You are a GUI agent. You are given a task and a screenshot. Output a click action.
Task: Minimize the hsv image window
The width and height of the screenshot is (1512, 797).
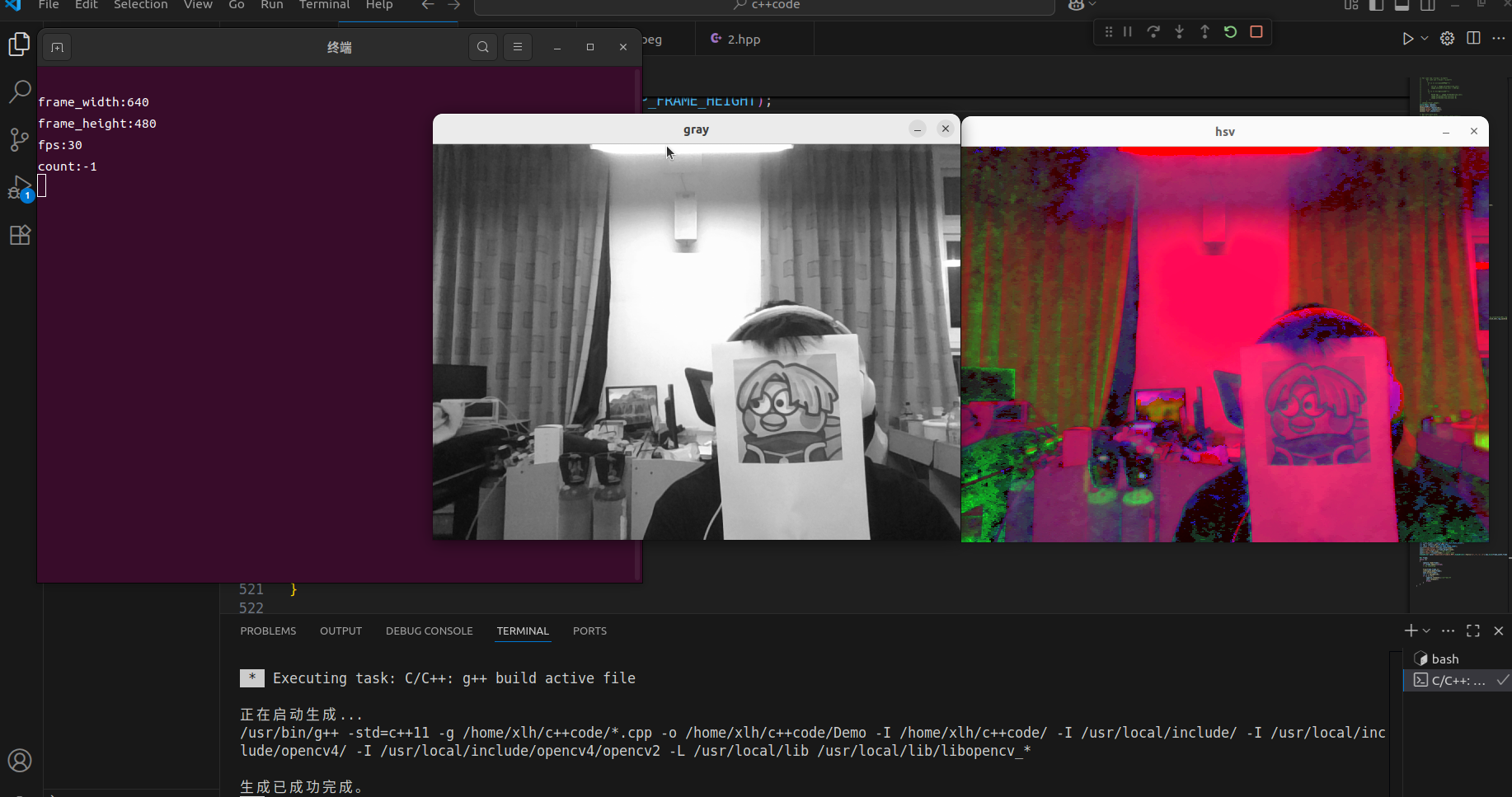coord(1446,132)
